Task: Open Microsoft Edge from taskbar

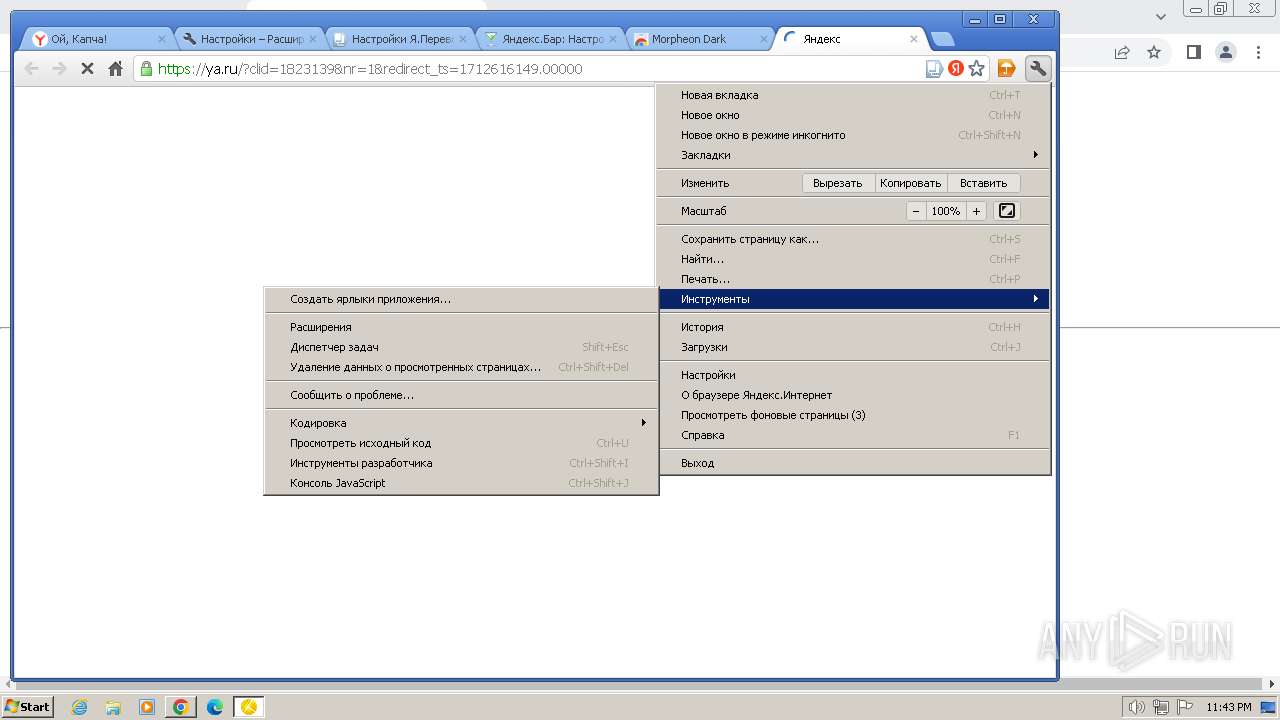Action: [x=214, y=707]
